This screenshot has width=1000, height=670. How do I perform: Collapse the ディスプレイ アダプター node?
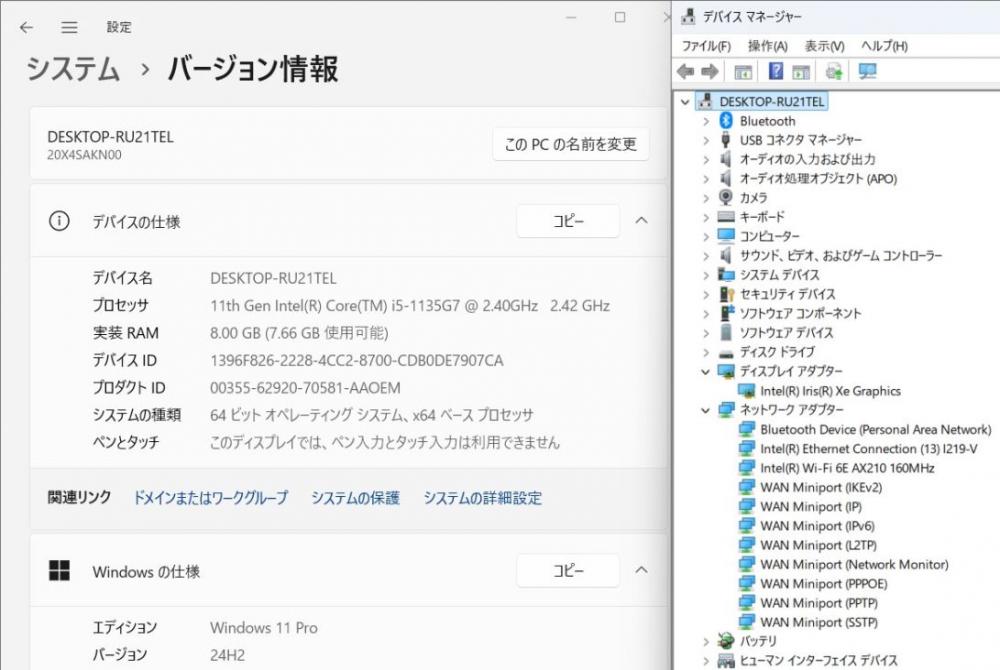coord(705,372)
